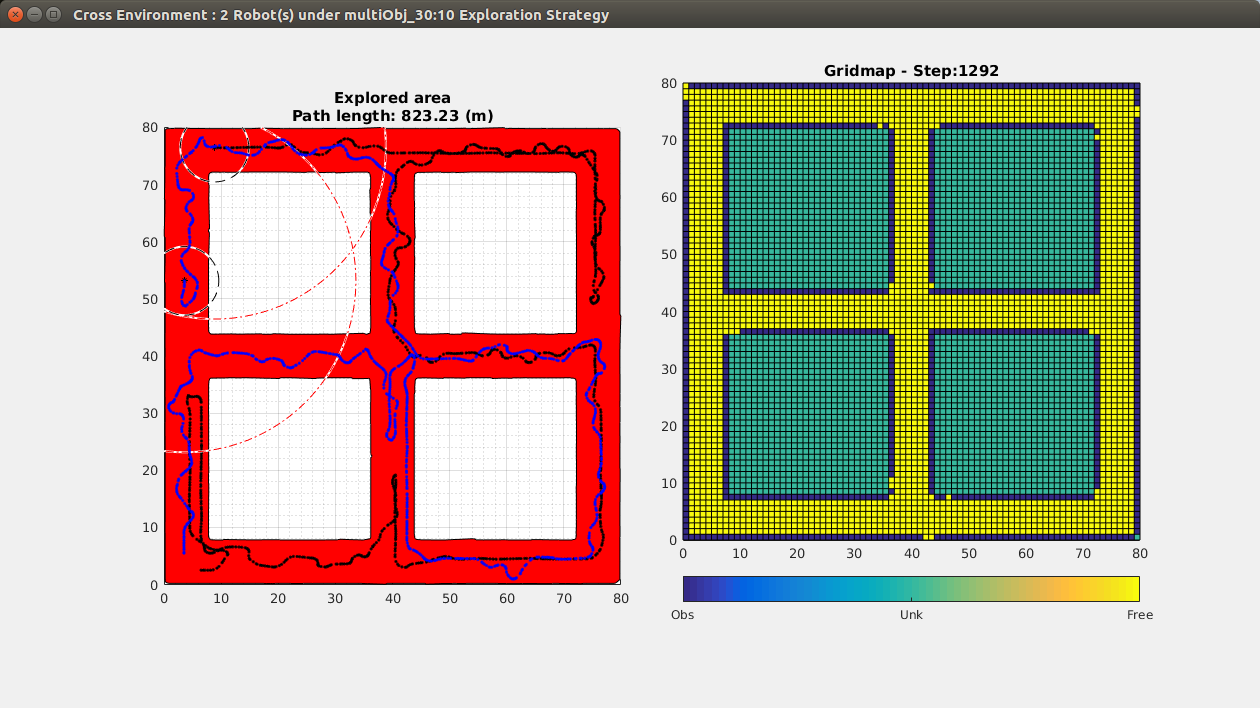Image resolution: width=1260 pixels, height=708 pixels.
Task: Click the bottom-left white block in Explored area
Action: (x=289, y=458)
